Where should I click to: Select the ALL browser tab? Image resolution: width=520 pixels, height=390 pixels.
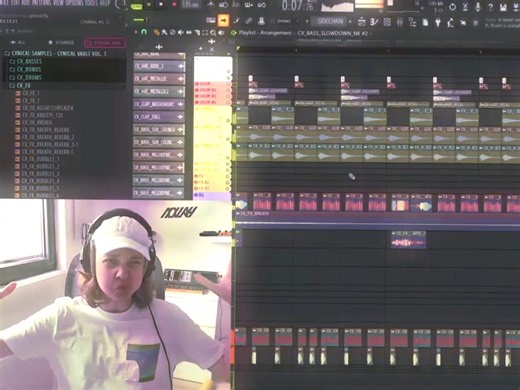tap(18, 42)
